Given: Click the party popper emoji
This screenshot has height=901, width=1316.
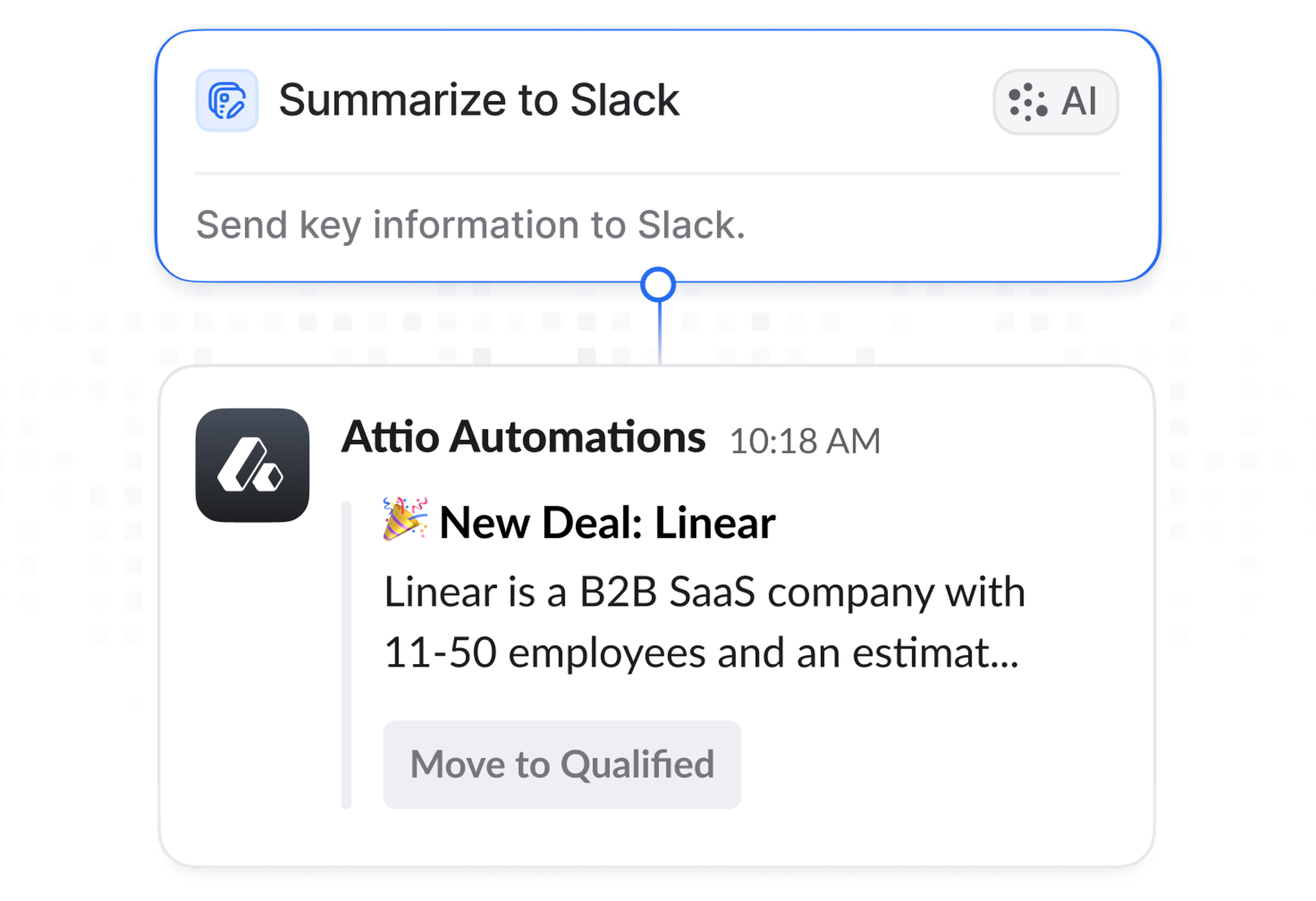Looking at the screenshot, I should 405,519.
